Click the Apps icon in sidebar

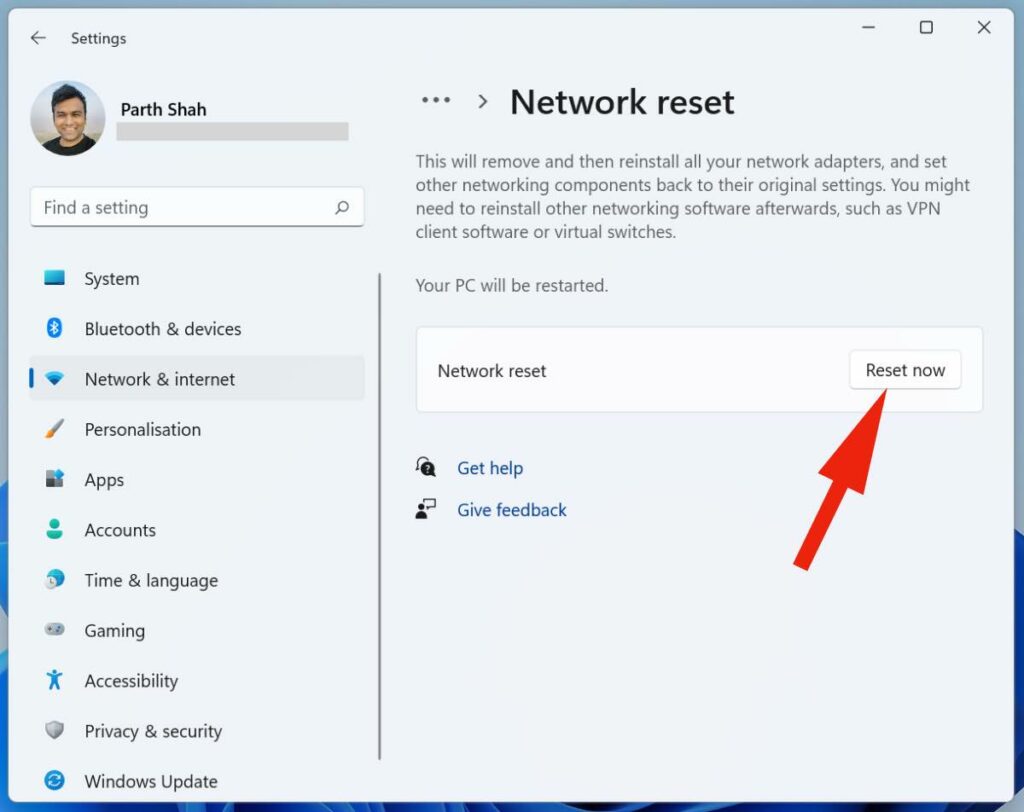[x=55, y=480]
